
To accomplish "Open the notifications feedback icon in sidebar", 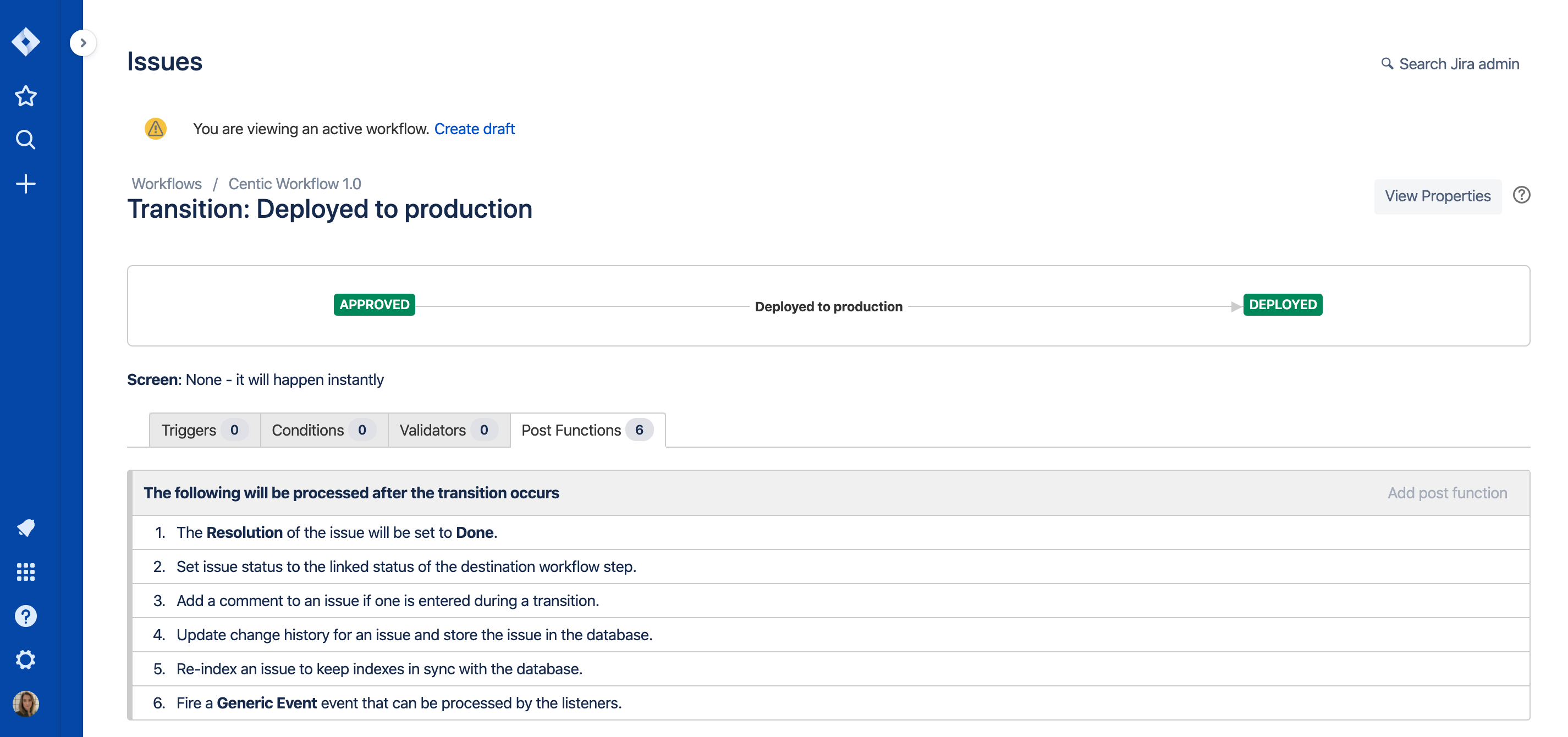I will pyautogui.click(x=25, y=527).
